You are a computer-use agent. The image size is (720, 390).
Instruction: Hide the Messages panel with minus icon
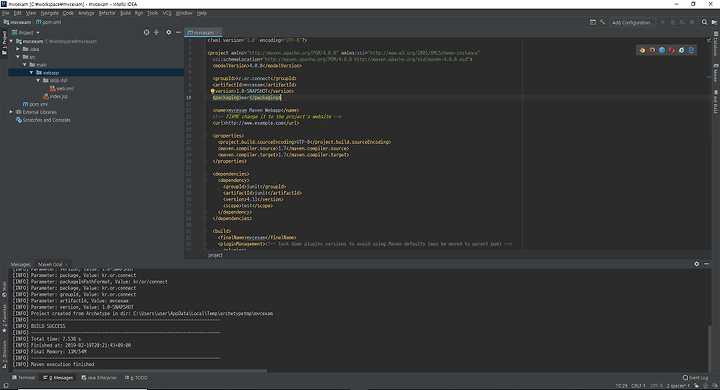tap(707, 264)
